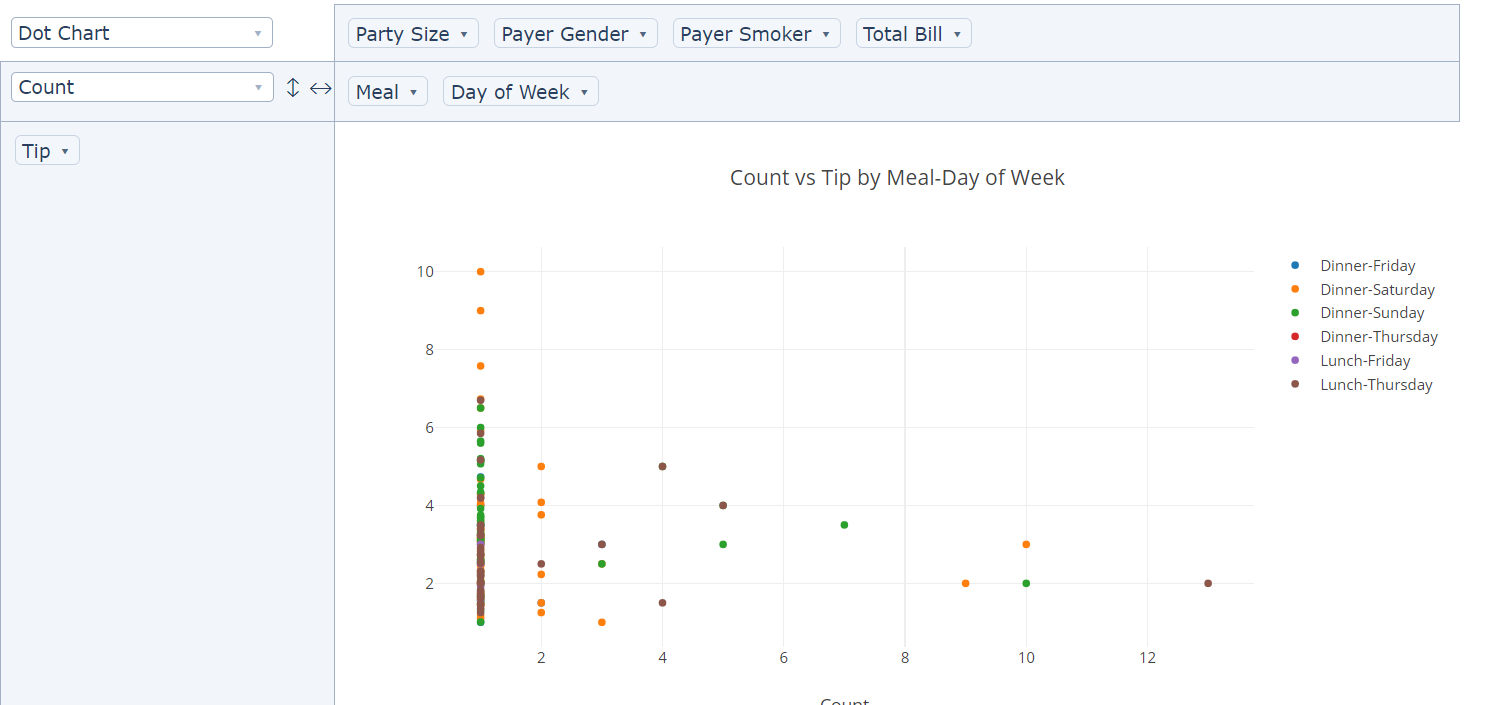Click the brown data point at count 13
Screen dimensions: 1501x705
tap(1208, 583)
